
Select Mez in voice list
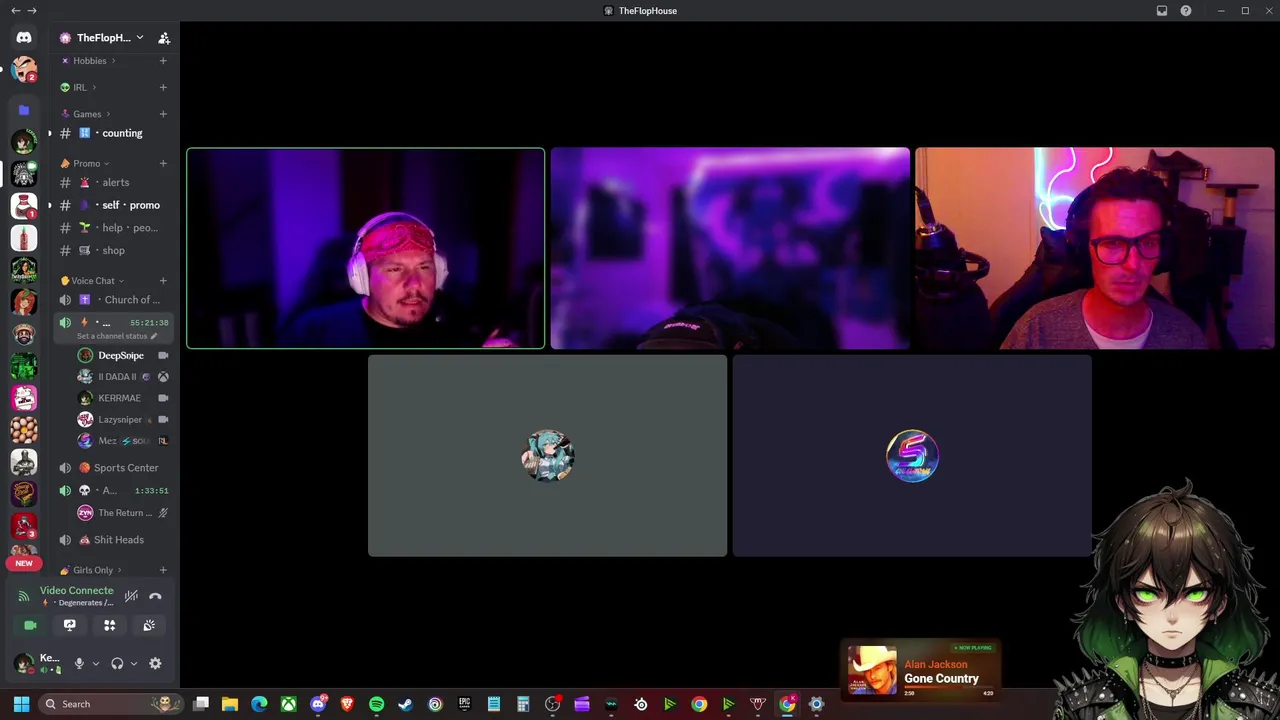pyautogui.click(x=121, y=440)
